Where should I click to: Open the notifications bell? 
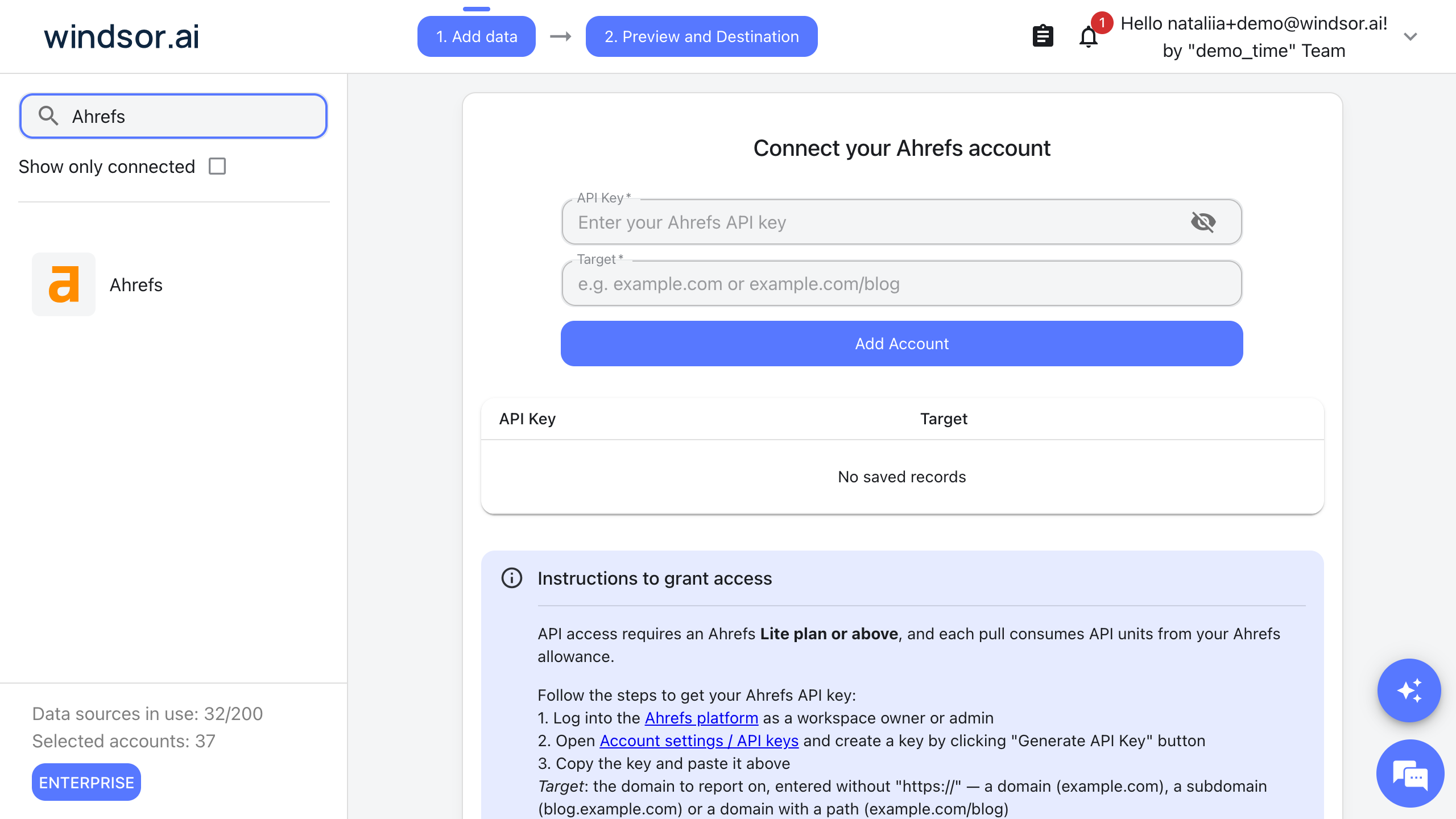pos(1088,38)
